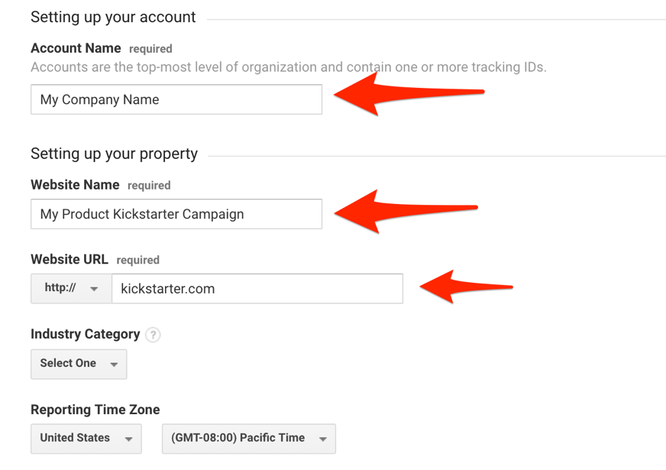Viewport: 666px width, 470px height.
Task: Click the 'Setting up your account' heading
Action: 113,18
